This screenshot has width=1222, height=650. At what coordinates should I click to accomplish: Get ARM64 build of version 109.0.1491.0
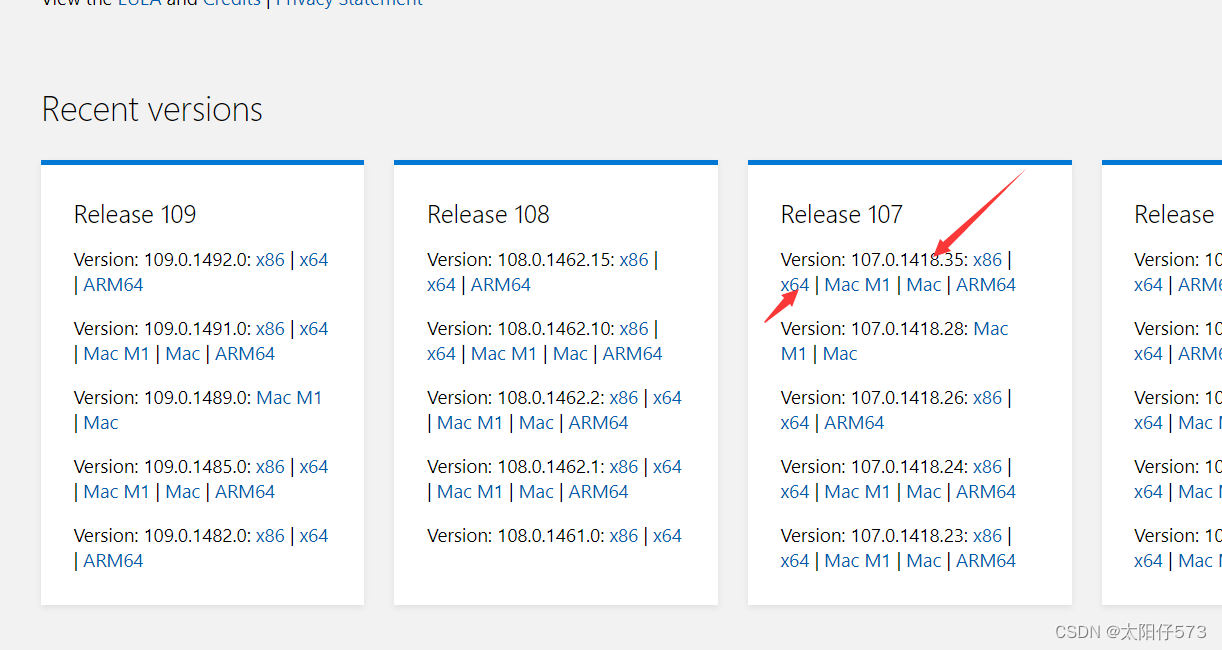tap(245, 354)
